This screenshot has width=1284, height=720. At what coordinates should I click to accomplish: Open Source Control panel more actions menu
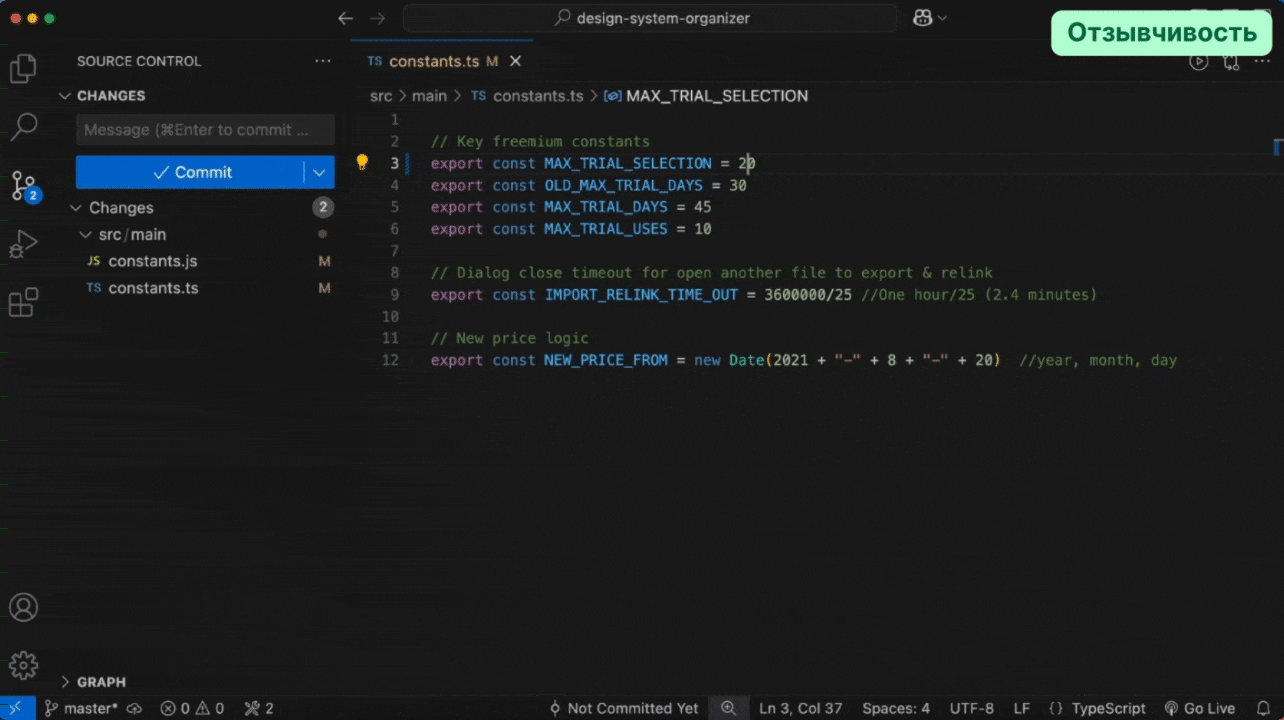323,61
